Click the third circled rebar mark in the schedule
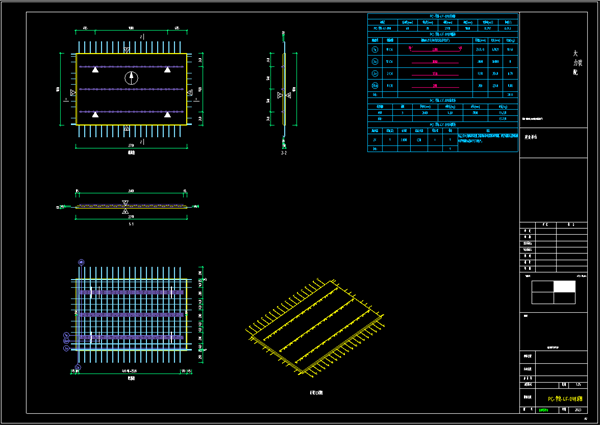The height and width of the screenshot is (425, 600). tap(375, 73)
